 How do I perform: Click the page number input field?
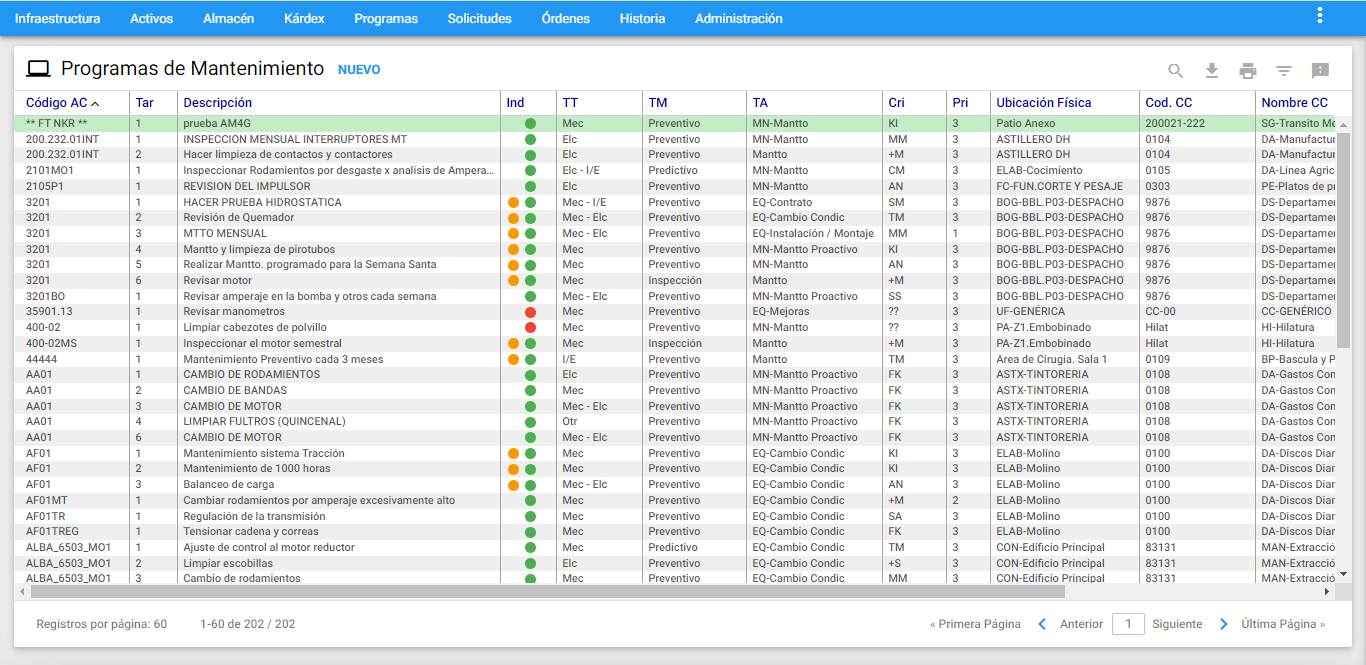(1128, 624)
